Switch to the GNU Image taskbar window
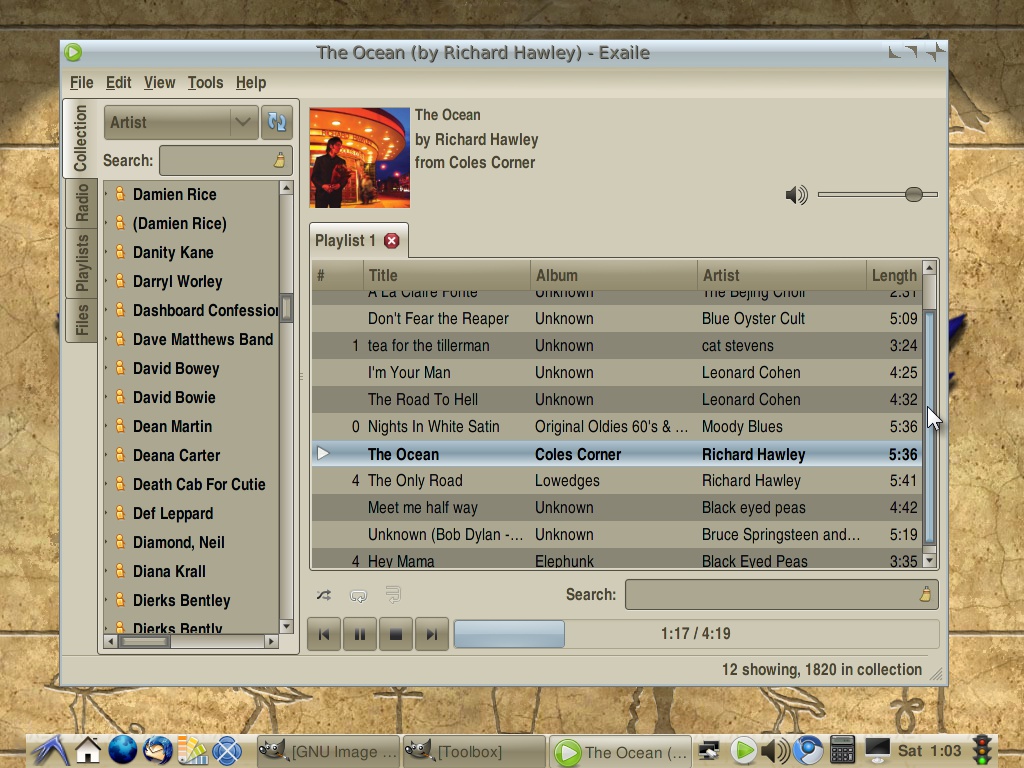Screen dimensions: 1024x768 pyautogui.click(x=328, y=752)
